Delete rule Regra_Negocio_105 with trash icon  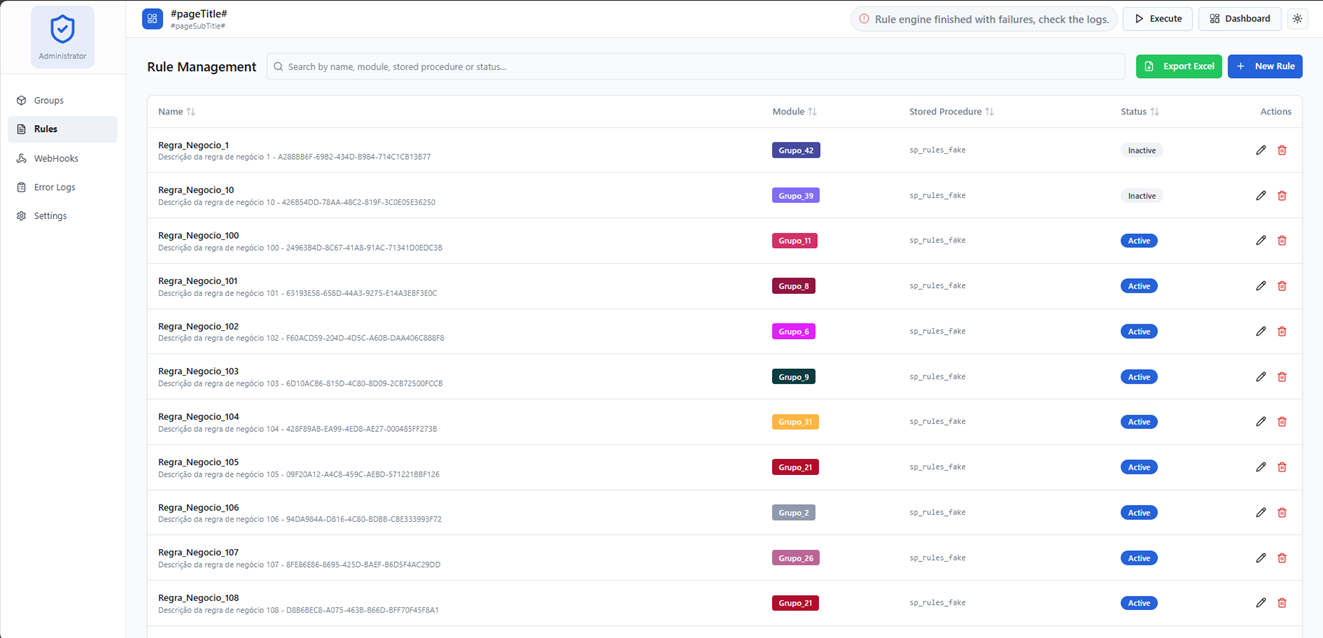[1282, 467]
